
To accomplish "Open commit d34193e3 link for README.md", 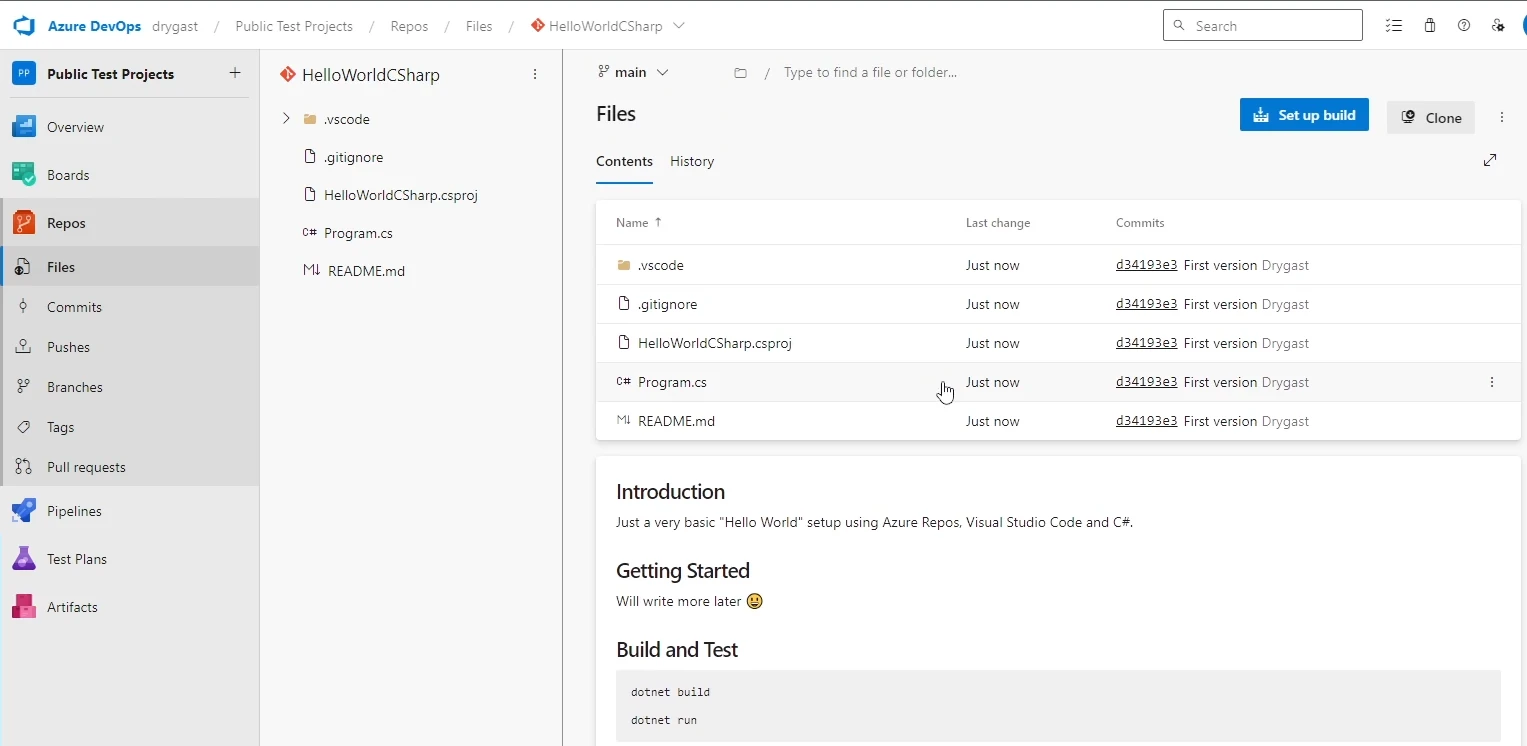I will click(1146, 421).
